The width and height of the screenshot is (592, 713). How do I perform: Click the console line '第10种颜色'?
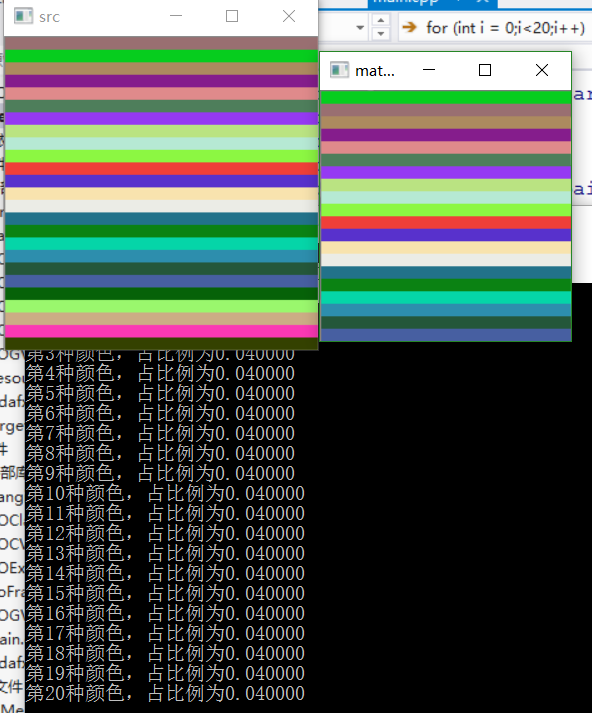[x=165, y=494]
